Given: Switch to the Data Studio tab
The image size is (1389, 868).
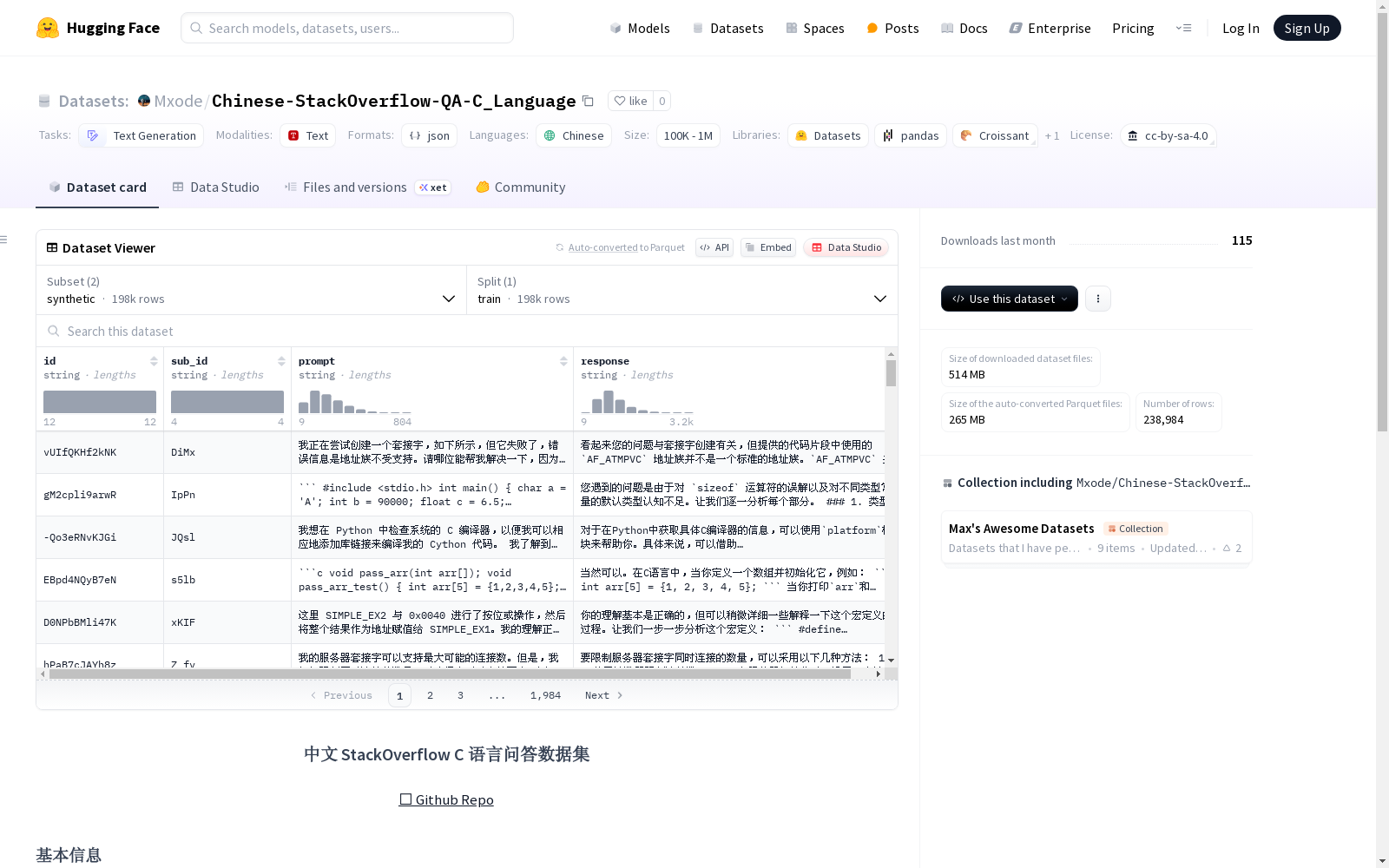Looking at the screenshot, I should click(x=216, y=187).
